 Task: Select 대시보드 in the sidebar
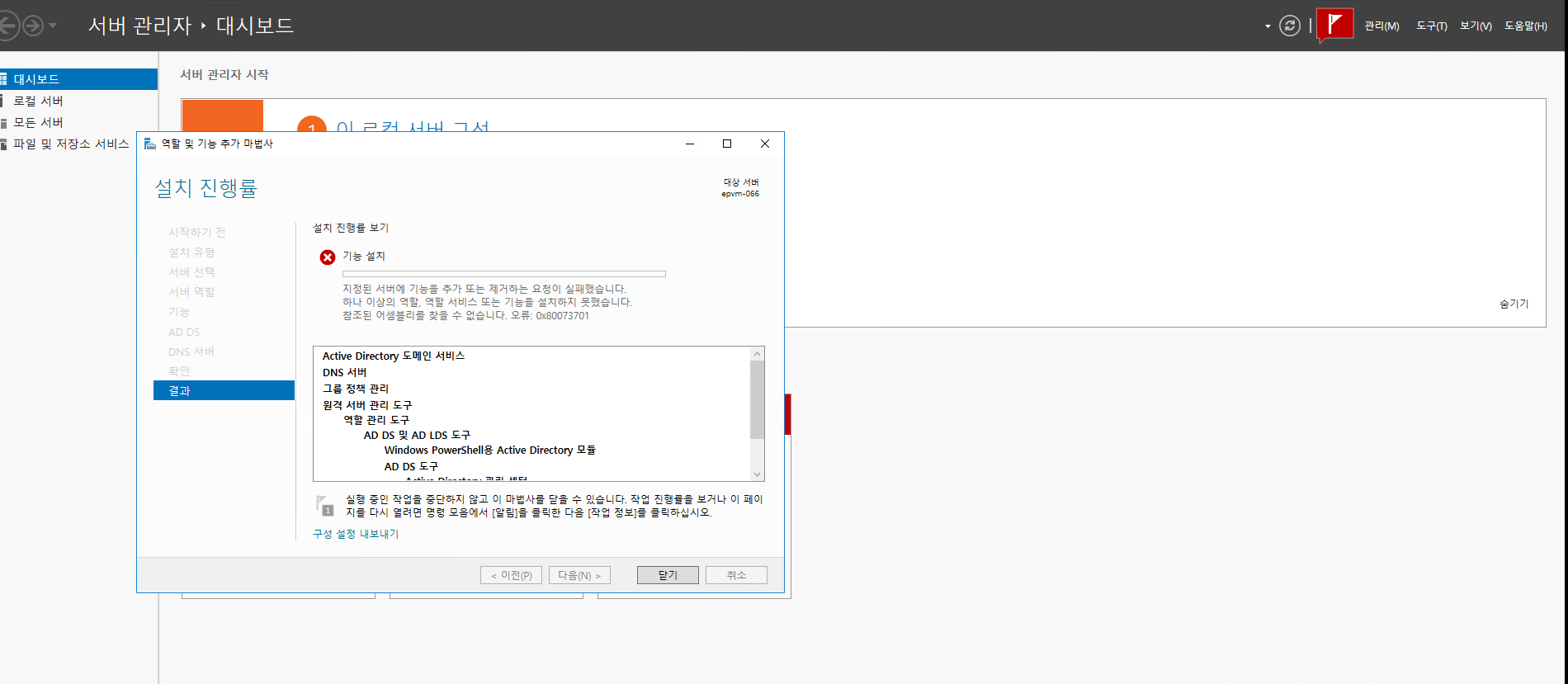[78, 79]
